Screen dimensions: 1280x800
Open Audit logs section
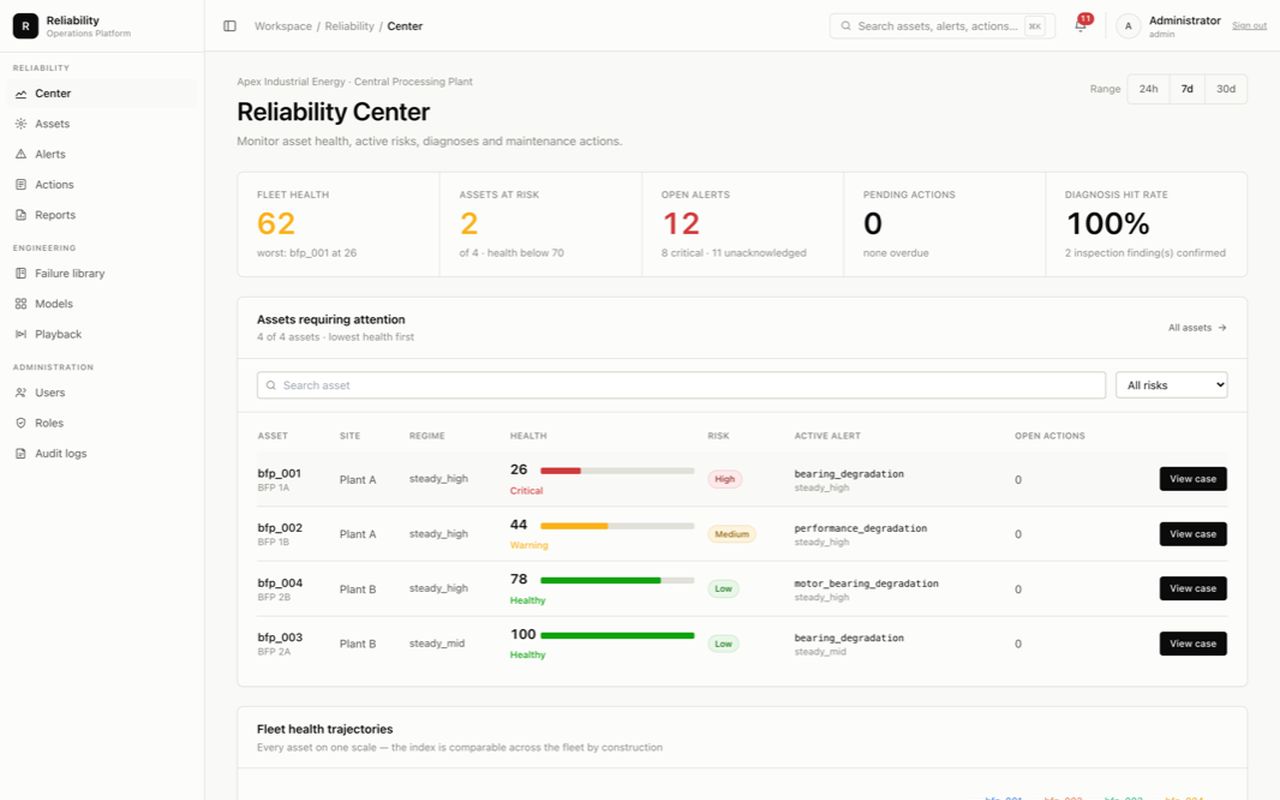(x=101, y=453)
